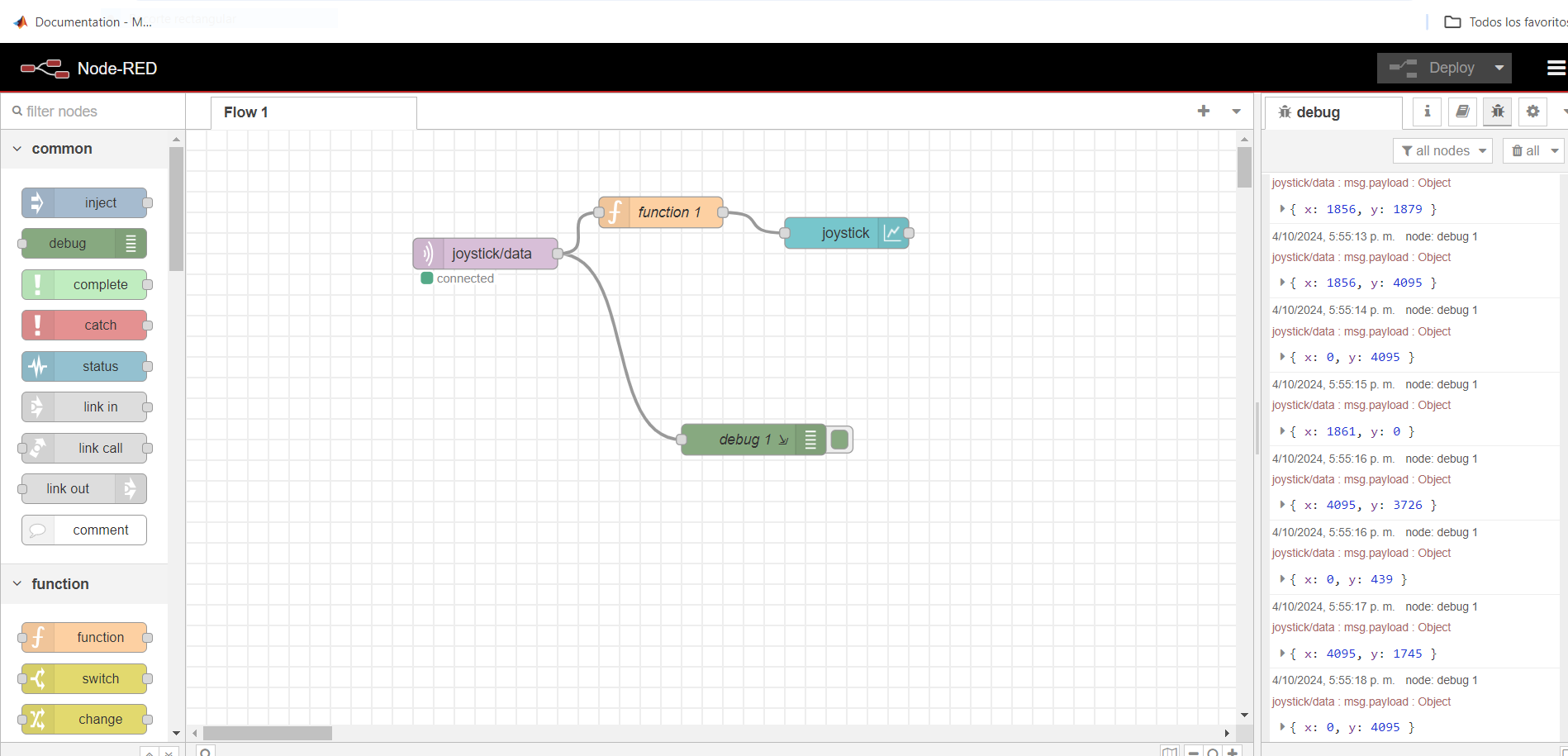
Task: Select the change node in palette
Action: point(84,720)
